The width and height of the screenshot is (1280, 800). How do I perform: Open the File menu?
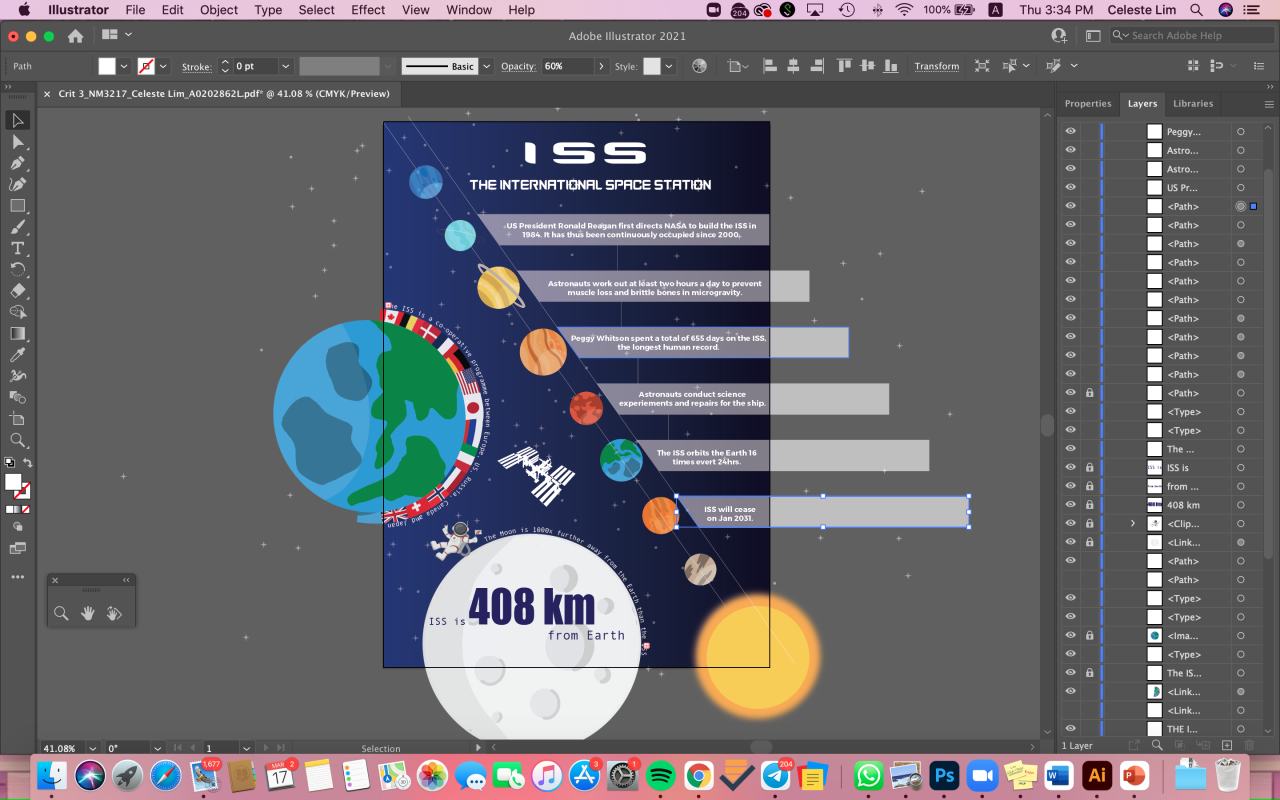tap(135, 10)
